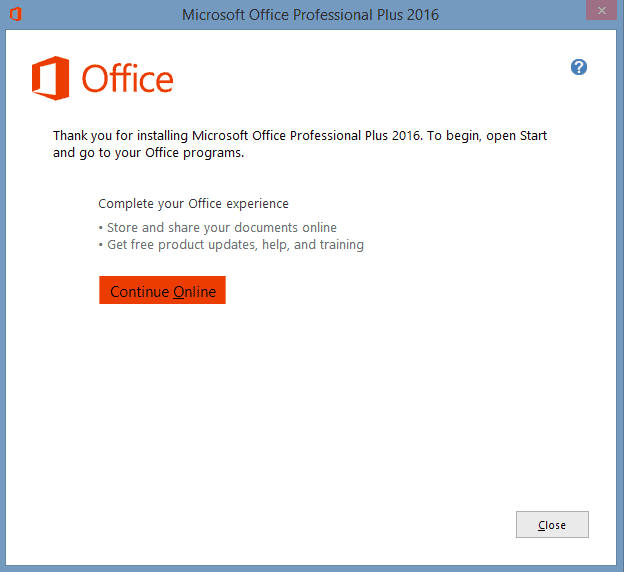Close the window with the title bar X

coord(601,10)
